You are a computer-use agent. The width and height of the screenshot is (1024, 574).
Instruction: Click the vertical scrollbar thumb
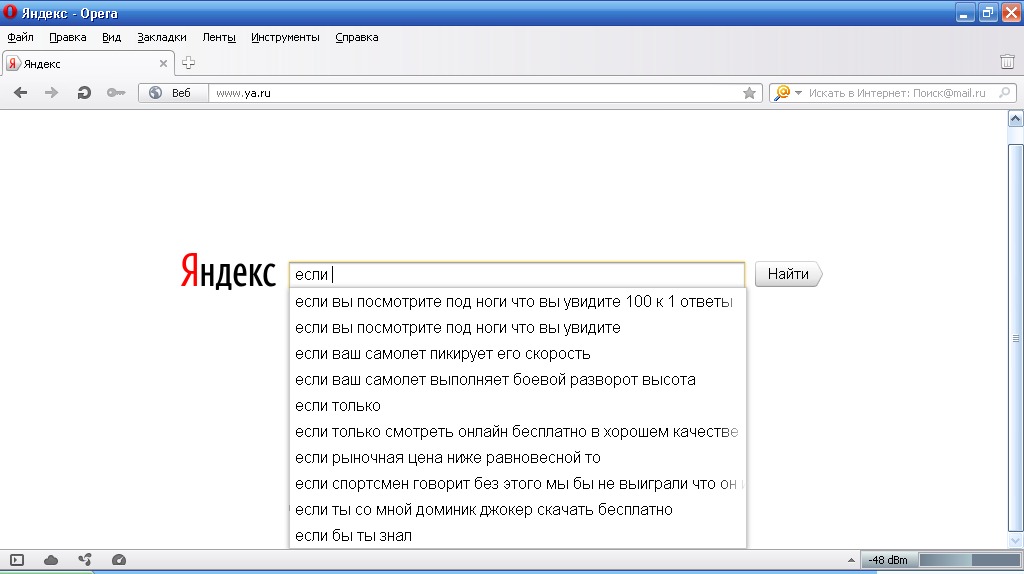click(1016, 338)
